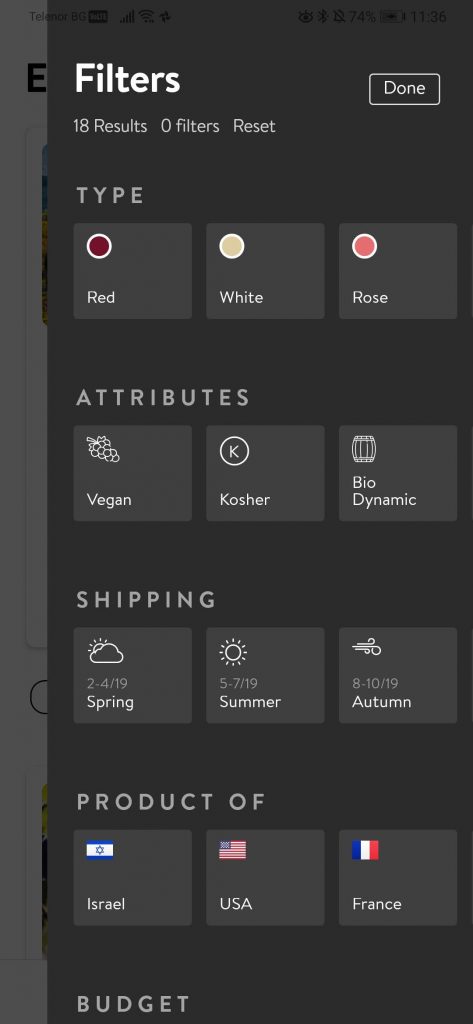This screenshot has height=1024, width=473.
Task: Toggle the Red wine type filter
Action: (x=133, y=271)
